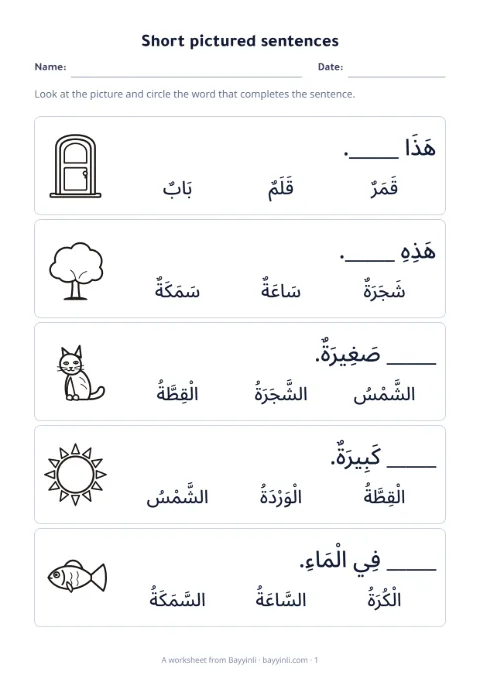Select السَّمَكَةُ in the fish row
The width and height of the screenshot is (480, 679).
click(178, 598)
